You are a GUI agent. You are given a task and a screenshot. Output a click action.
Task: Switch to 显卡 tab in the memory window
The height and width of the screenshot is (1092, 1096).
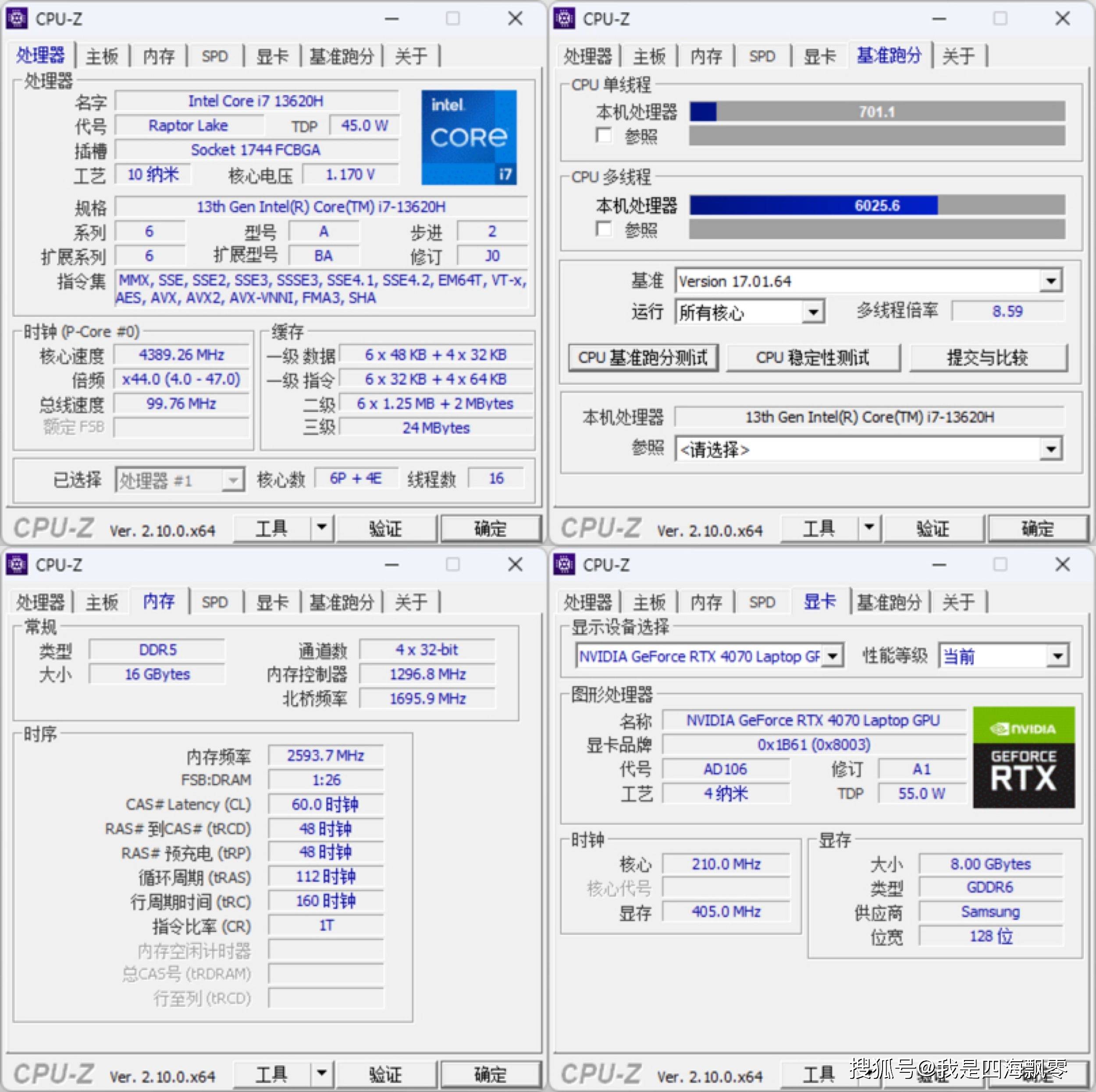[272, 602]
